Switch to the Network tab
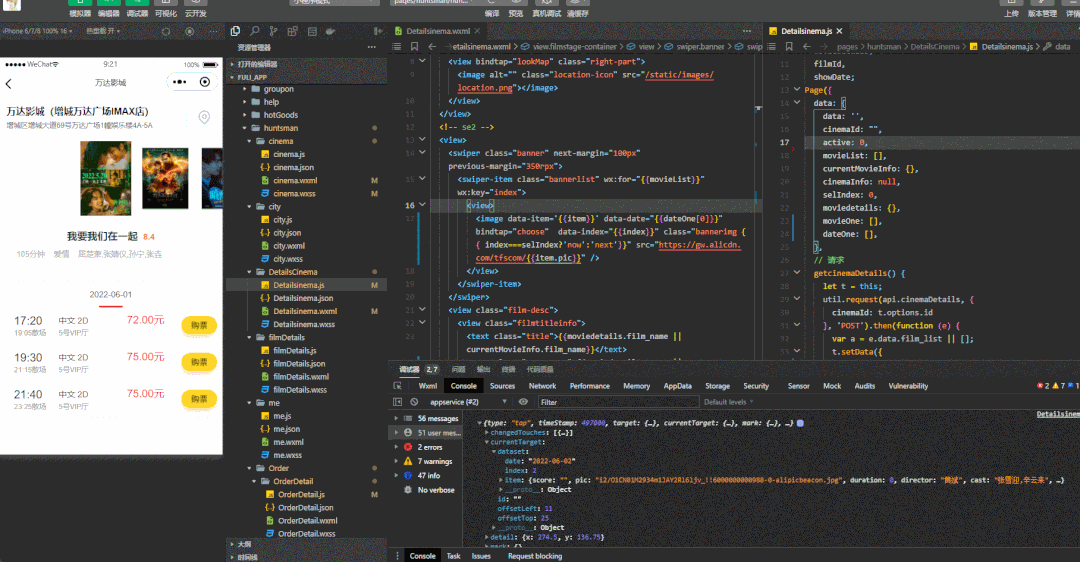 (x=542, y=385)
